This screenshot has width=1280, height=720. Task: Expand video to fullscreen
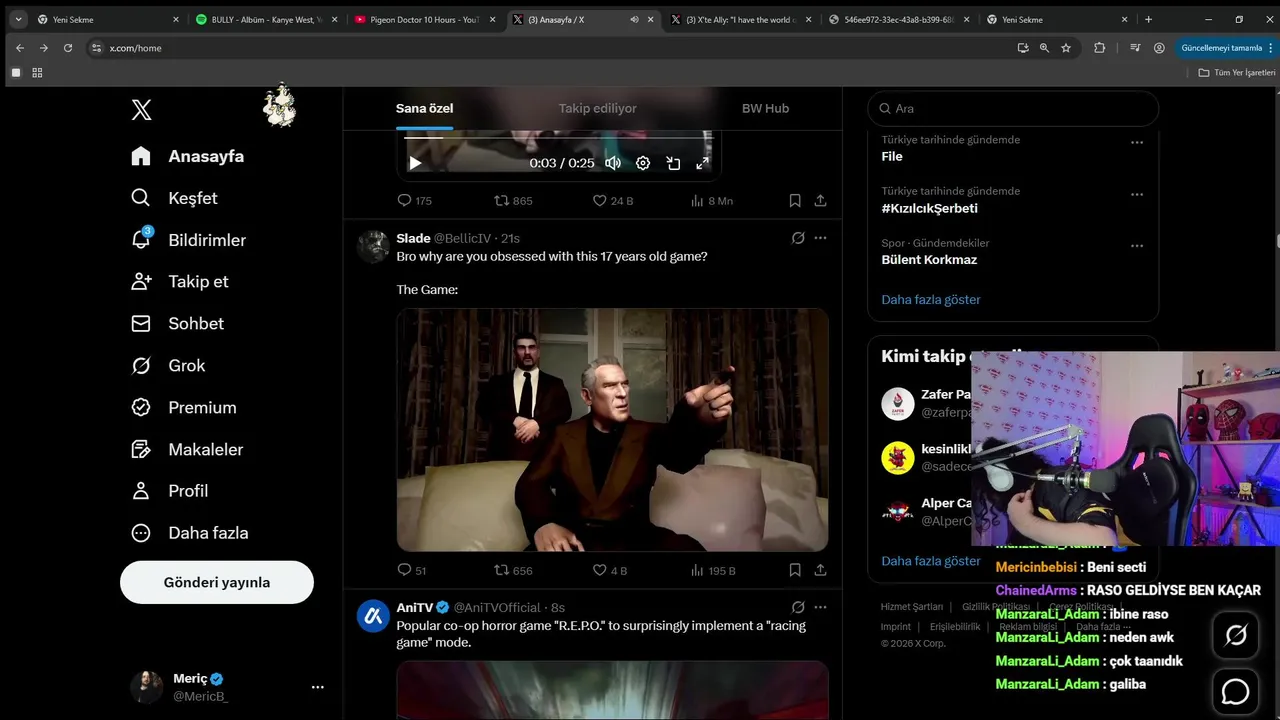click(702, 163)
